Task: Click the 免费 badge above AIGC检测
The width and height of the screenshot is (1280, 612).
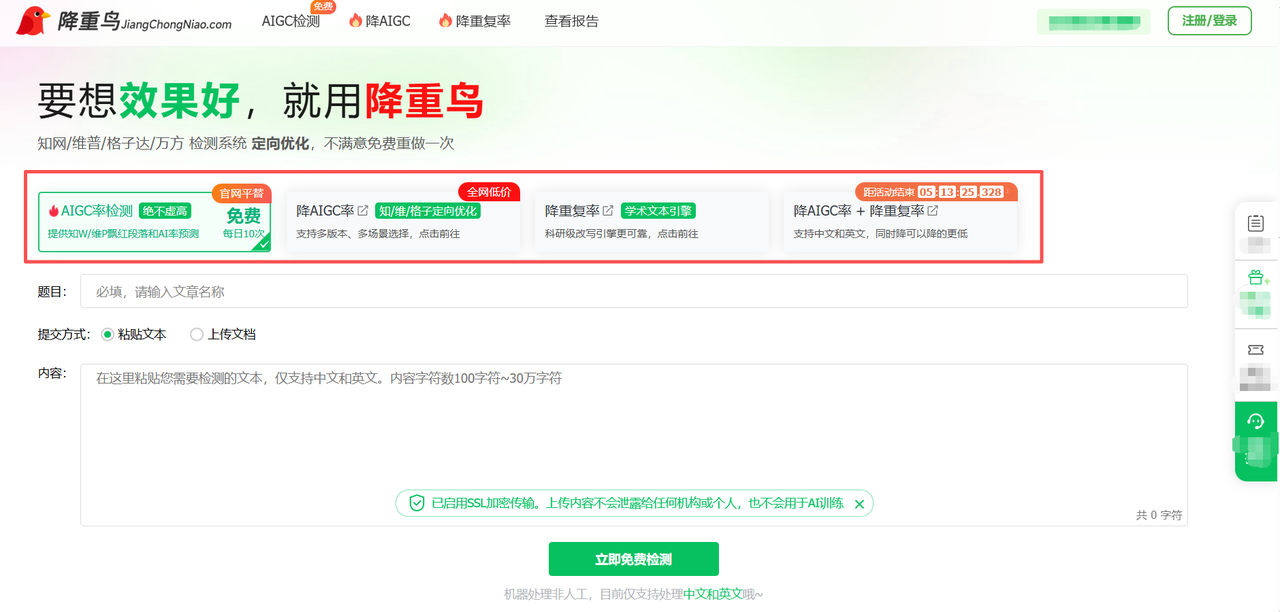Action: (x=323, y=6)
